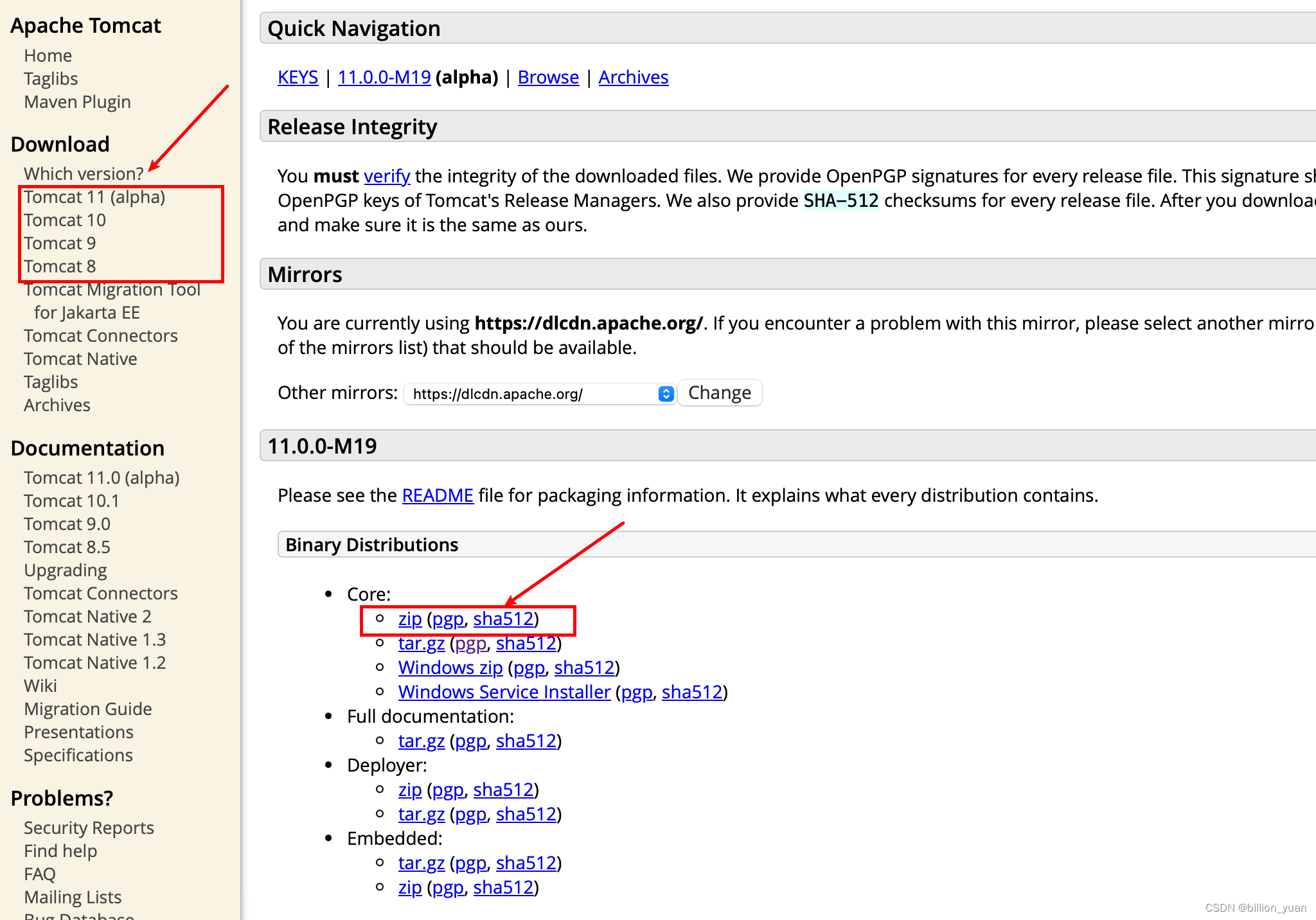
Task: Open Which version? sidebar item
Action: [84, 174]
